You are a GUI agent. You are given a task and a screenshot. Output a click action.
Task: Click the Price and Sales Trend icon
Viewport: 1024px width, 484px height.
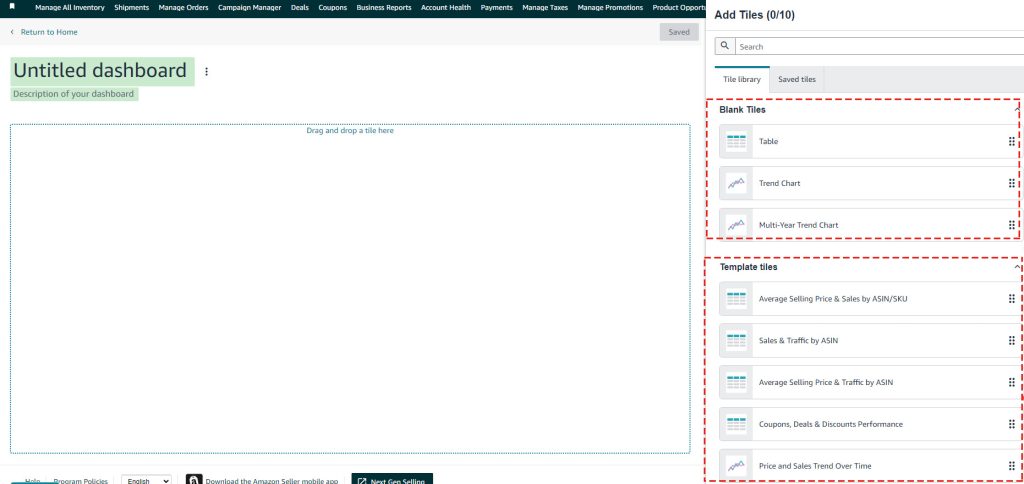(x=737, y=466)
